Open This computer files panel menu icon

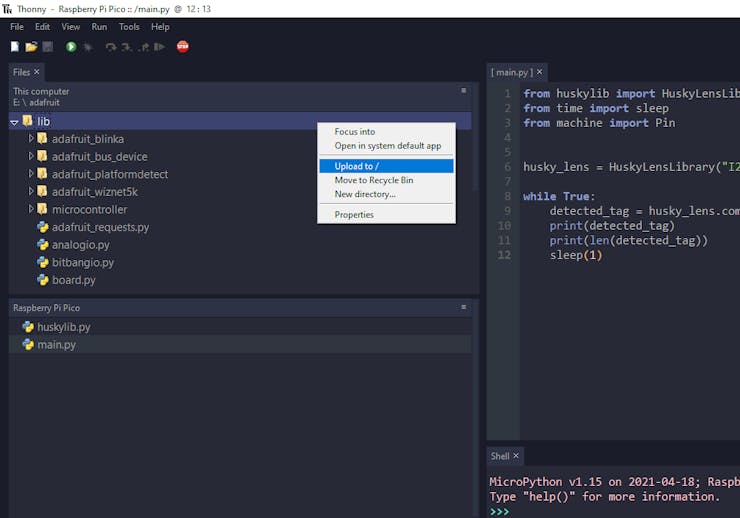click(463, 91)
